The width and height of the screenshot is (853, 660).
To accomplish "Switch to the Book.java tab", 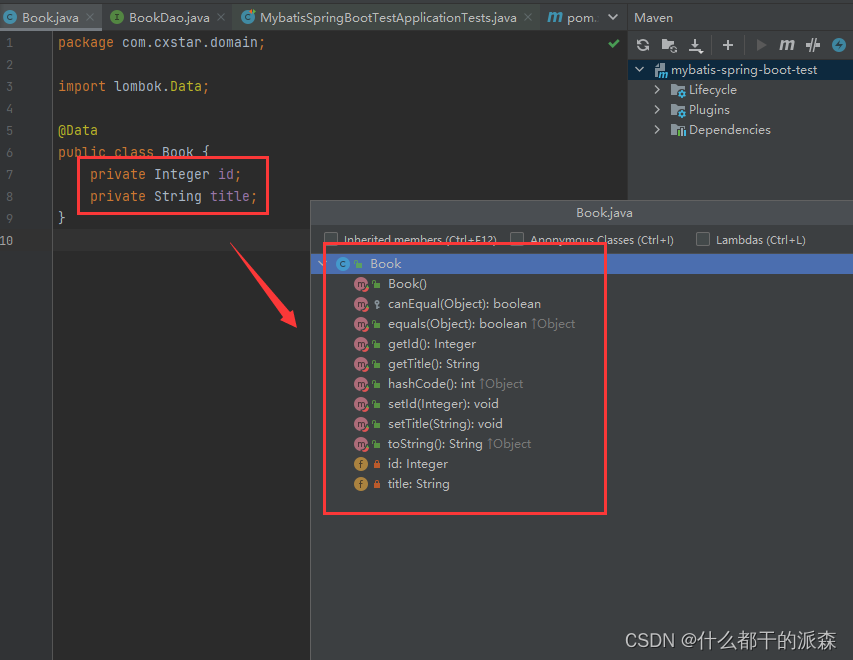I will 50,18.
